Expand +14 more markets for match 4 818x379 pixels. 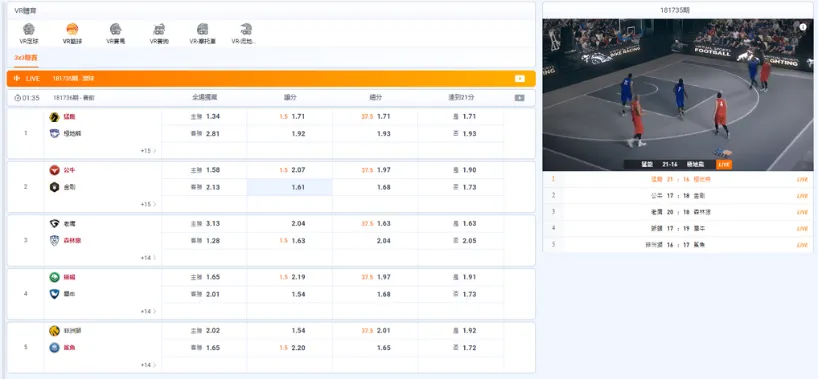[x=148, y=311]
